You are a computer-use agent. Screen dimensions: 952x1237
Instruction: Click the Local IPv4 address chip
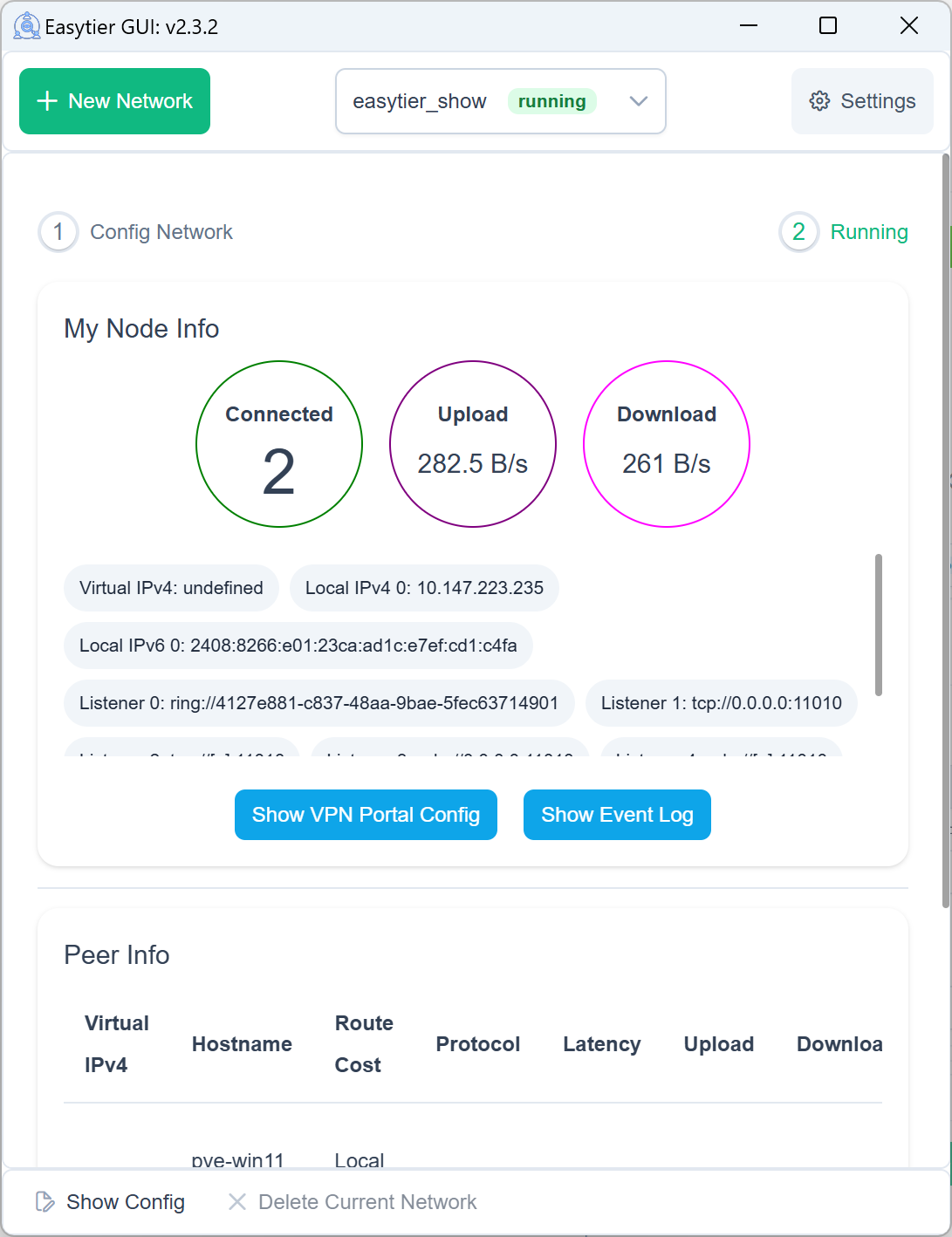point(424,588)
